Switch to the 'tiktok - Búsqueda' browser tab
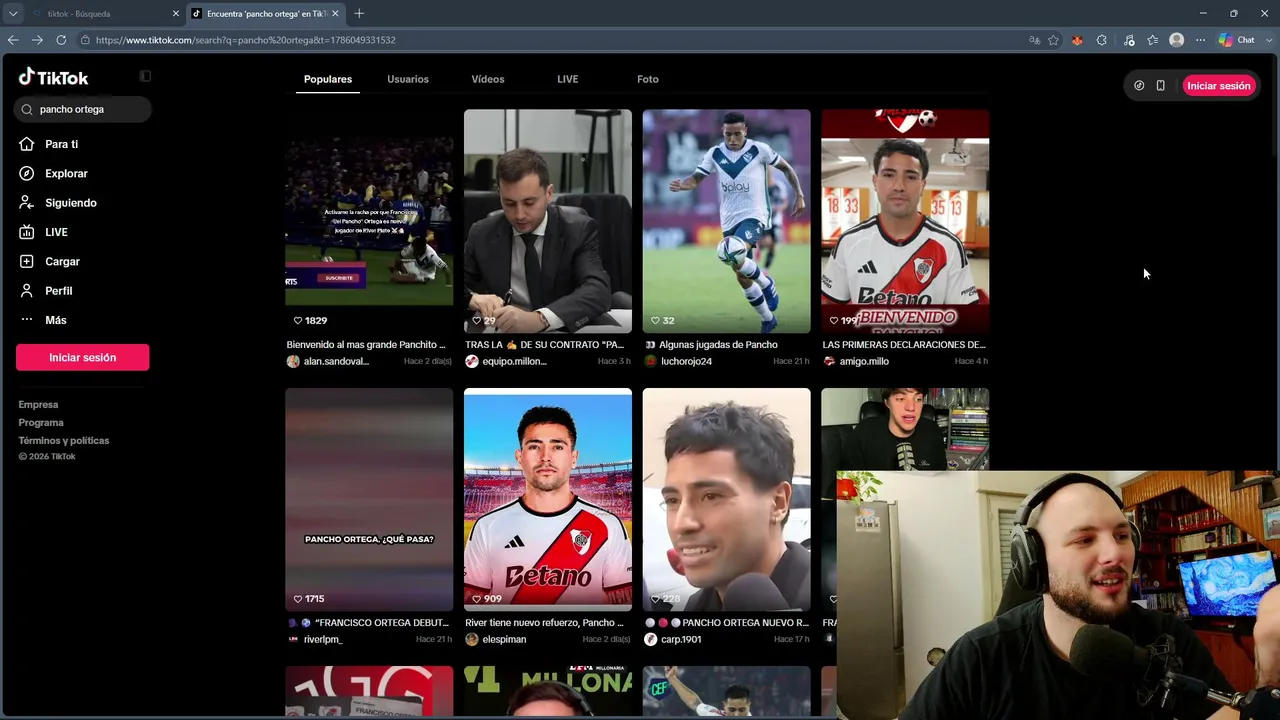Image resolution: width=1280 pixels, height=720 pixels. click(x=104, y=14)
